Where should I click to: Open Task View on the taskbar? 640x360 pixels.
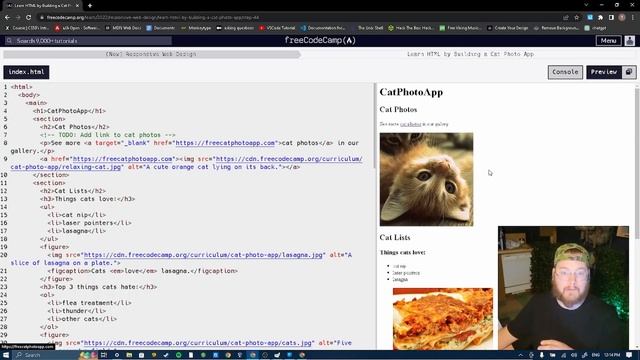click(x=104, y=355)
